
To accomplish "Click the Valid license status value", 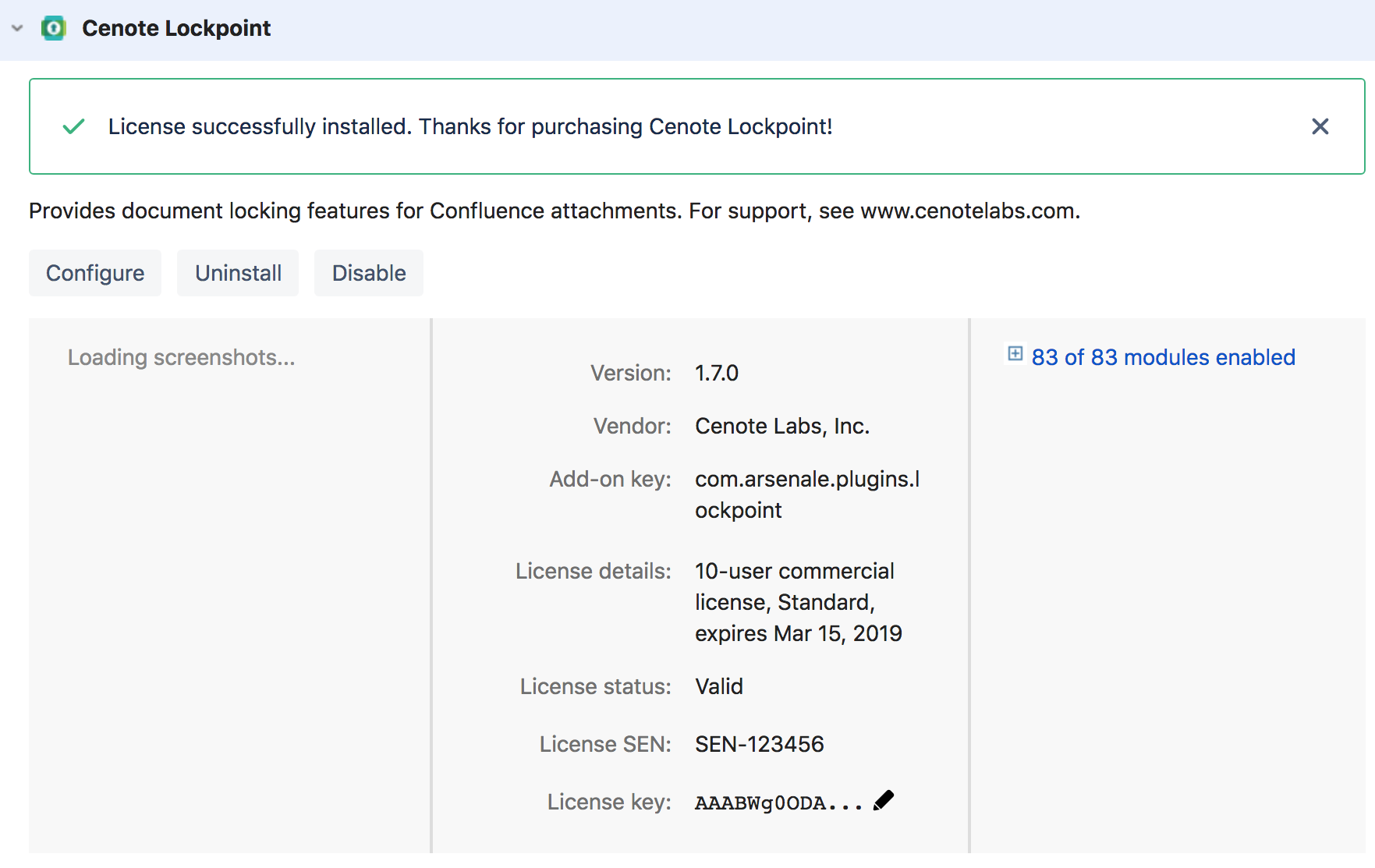I will pyautogui.click(x=718, y=686).
